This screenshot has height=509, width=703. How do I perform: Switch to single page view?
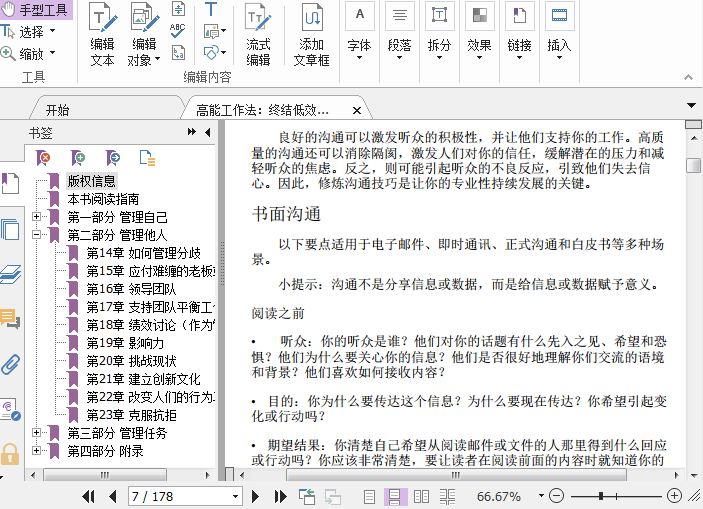(x=369, y=497)
